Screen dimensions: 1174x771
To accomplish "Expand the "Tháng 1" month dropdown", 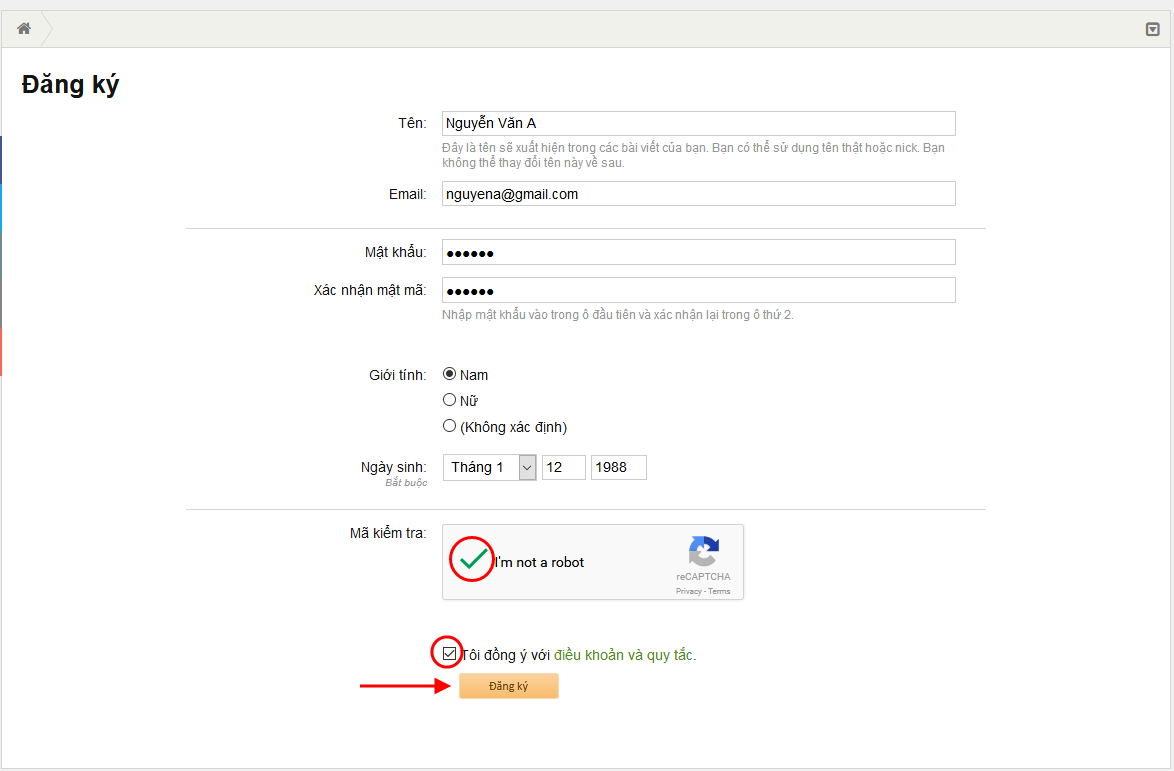I will pos(490,467).
